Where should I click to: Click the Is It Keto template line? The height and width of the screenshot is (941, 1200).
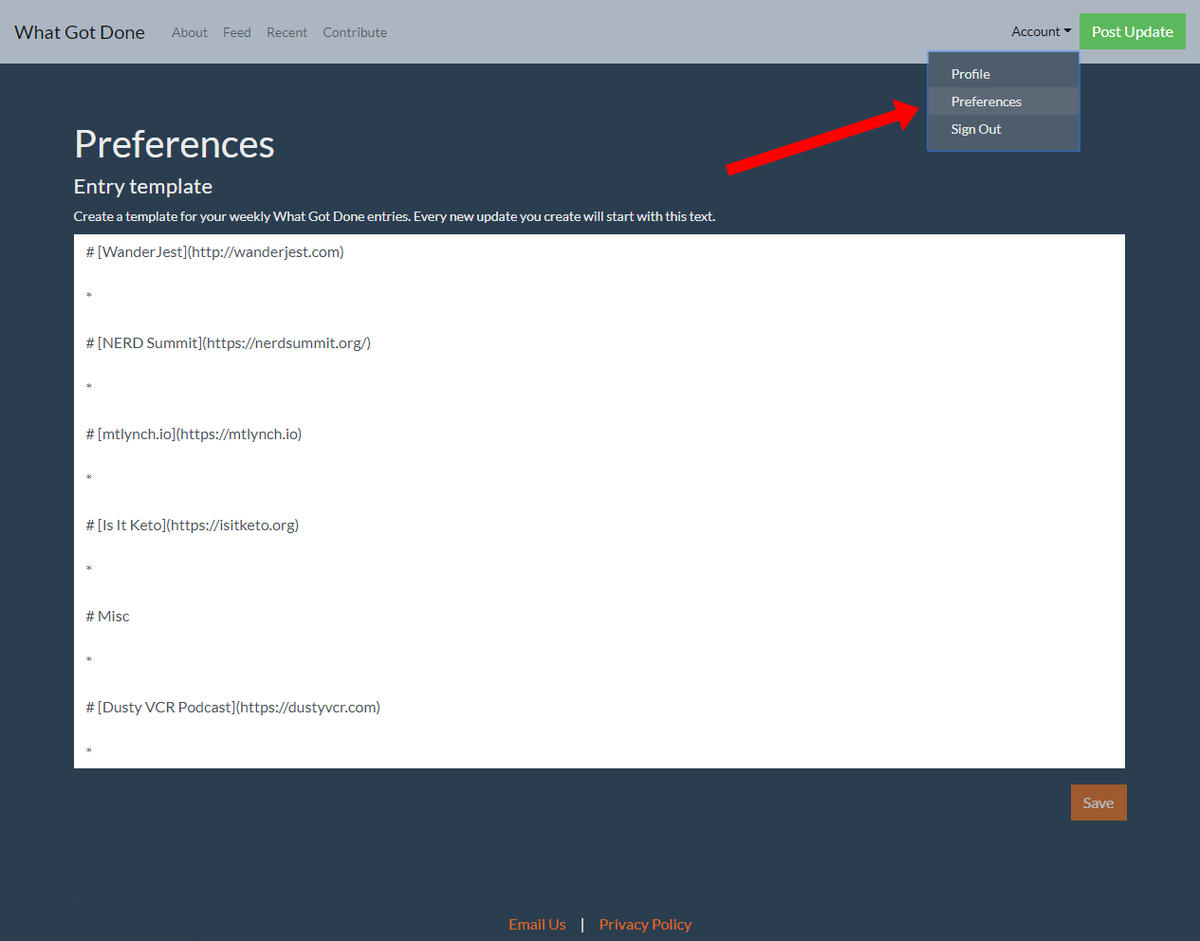[x=192, y=525]
